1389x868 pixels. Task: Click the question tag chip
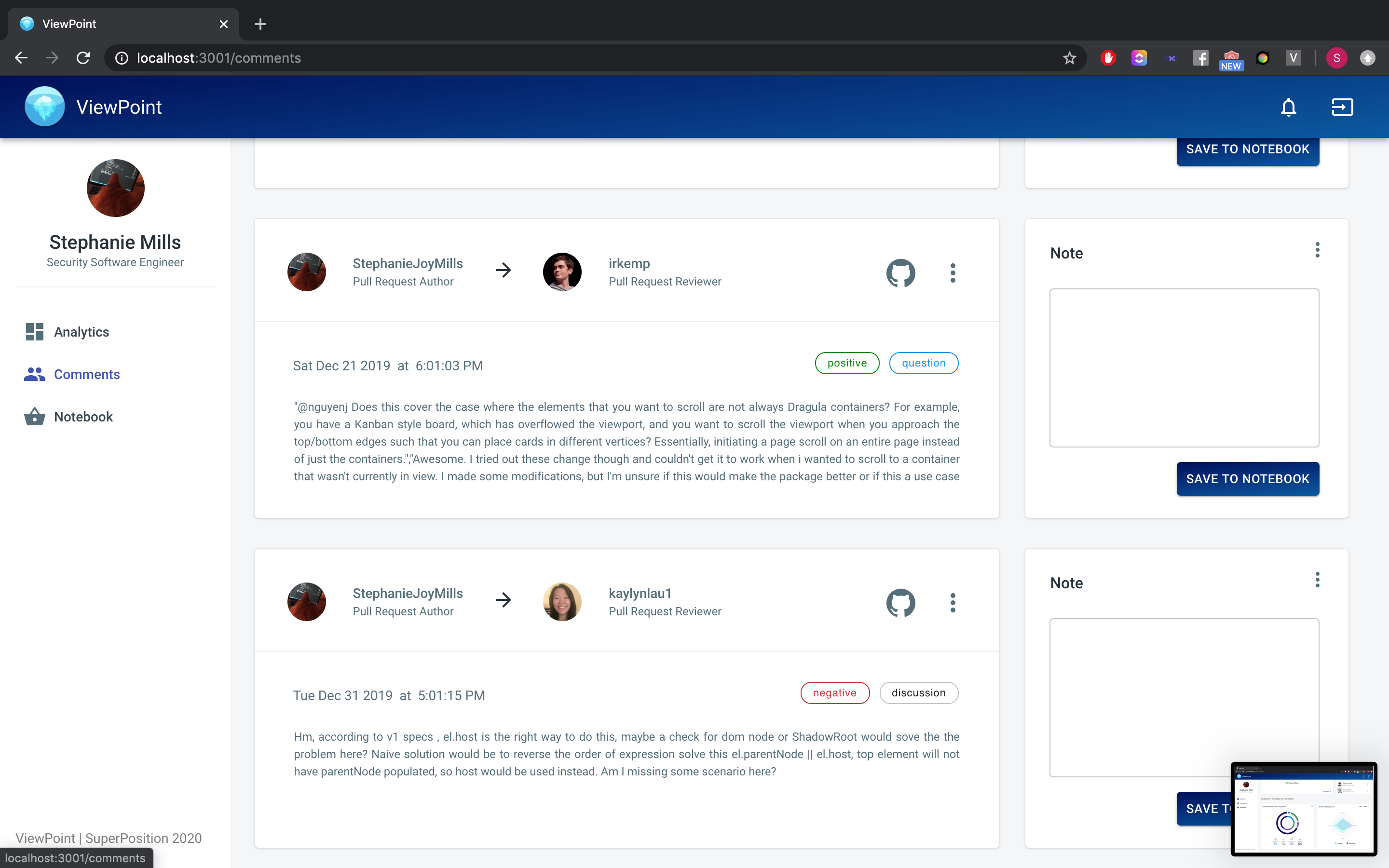tap(923, 363)
